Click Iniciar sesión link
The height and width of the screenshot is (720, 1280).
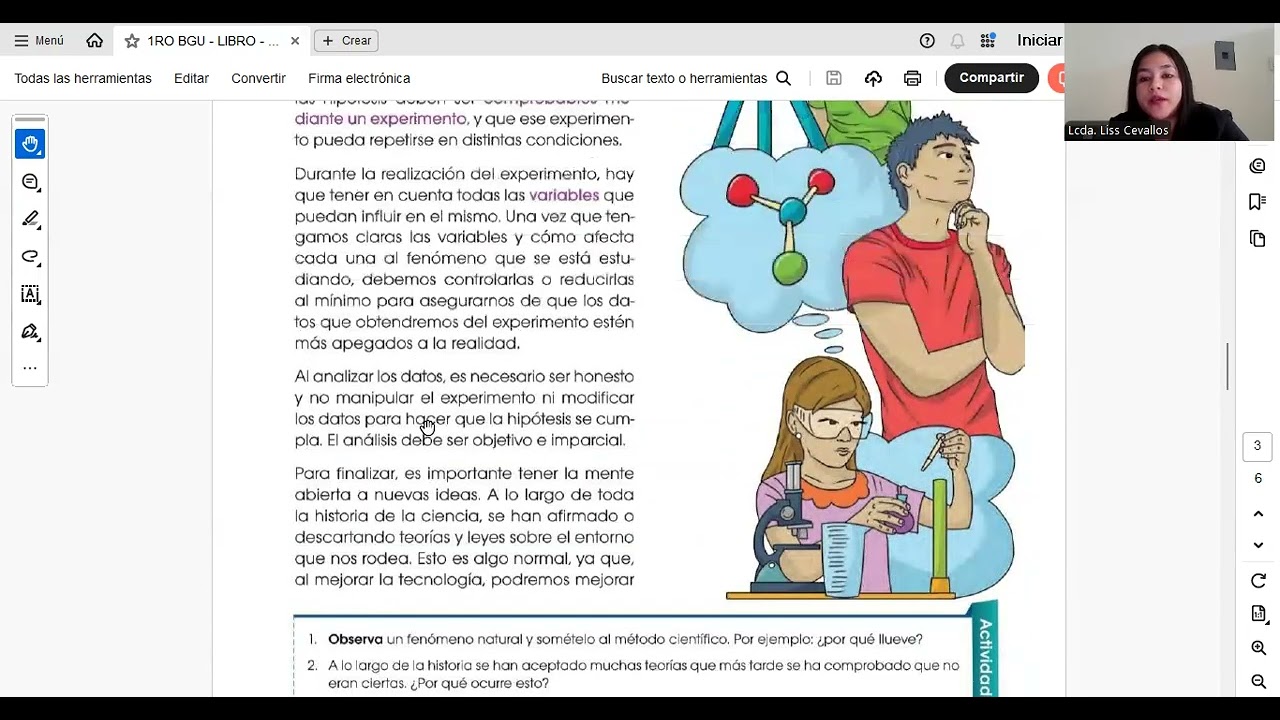(x=1040, y=41)
